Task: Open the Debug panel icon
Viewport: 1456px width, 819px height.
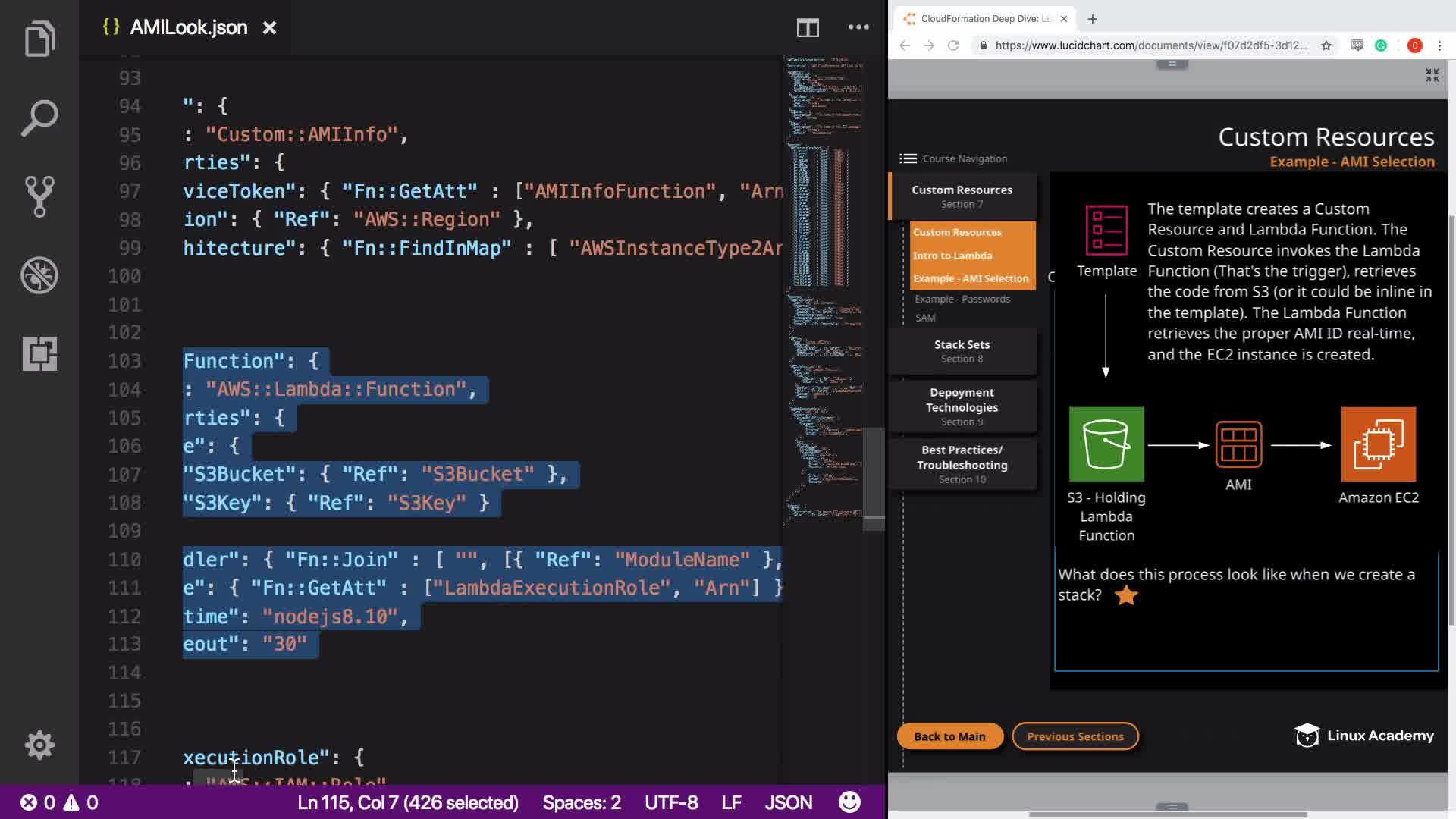Action: [39, 275]
